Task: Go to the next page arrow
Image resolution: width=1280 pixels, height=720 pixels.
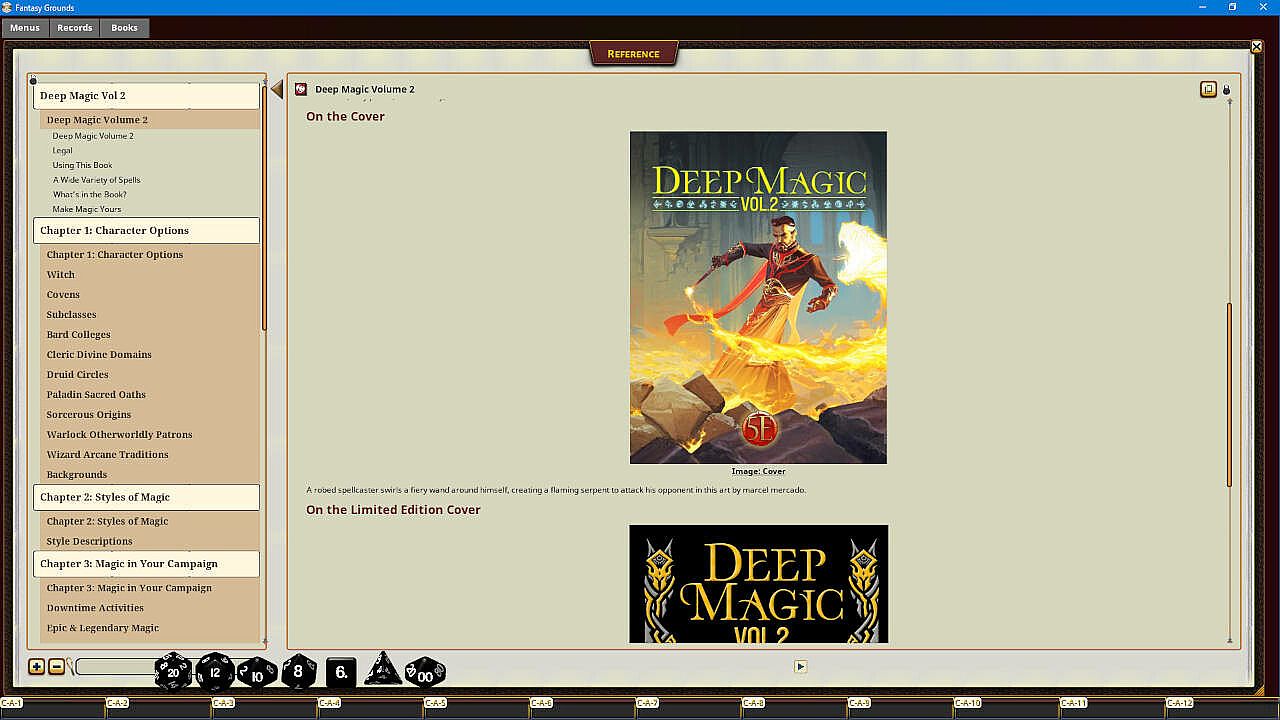Action: coord(800,666)
